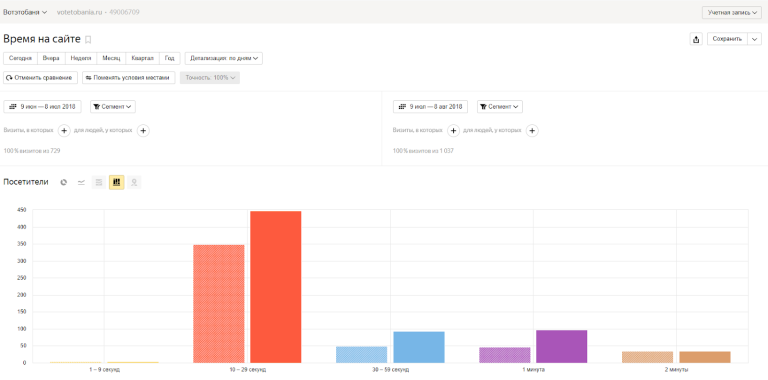768x380 pixels.
Task: Click the export share icon beside Сохранить
Action: (x=696, y=39)
